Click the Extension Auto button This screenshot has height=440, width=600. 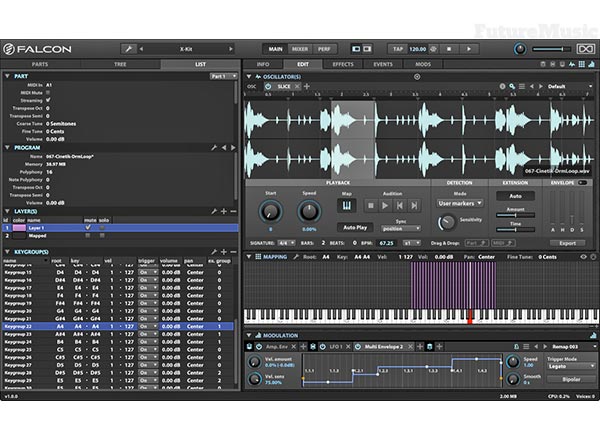pos(515,196)
